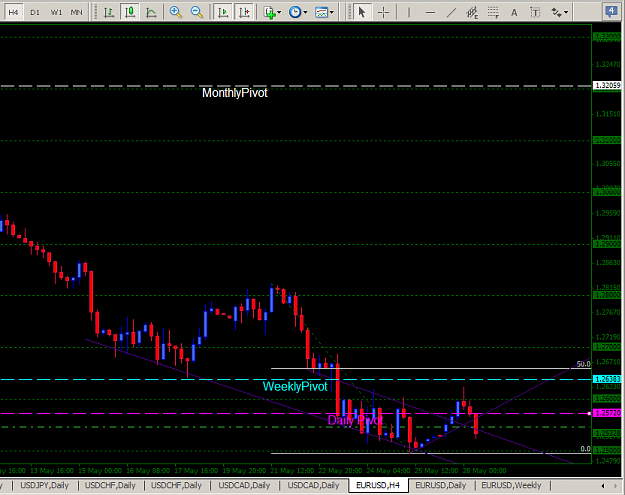Screen dimensions: 625x495
Task: Click the Fibonacci 0.0 level label
Action: 585,449
